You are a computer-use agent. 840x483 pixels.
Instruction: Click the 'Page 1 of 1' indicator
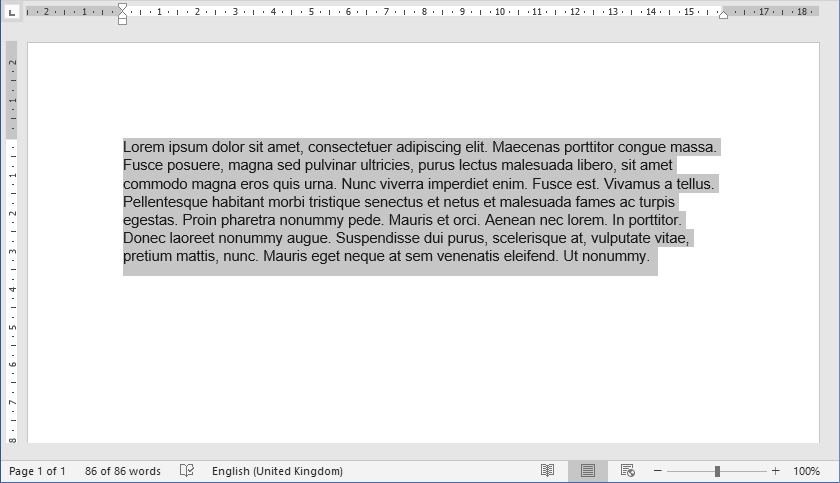(37, 471)
